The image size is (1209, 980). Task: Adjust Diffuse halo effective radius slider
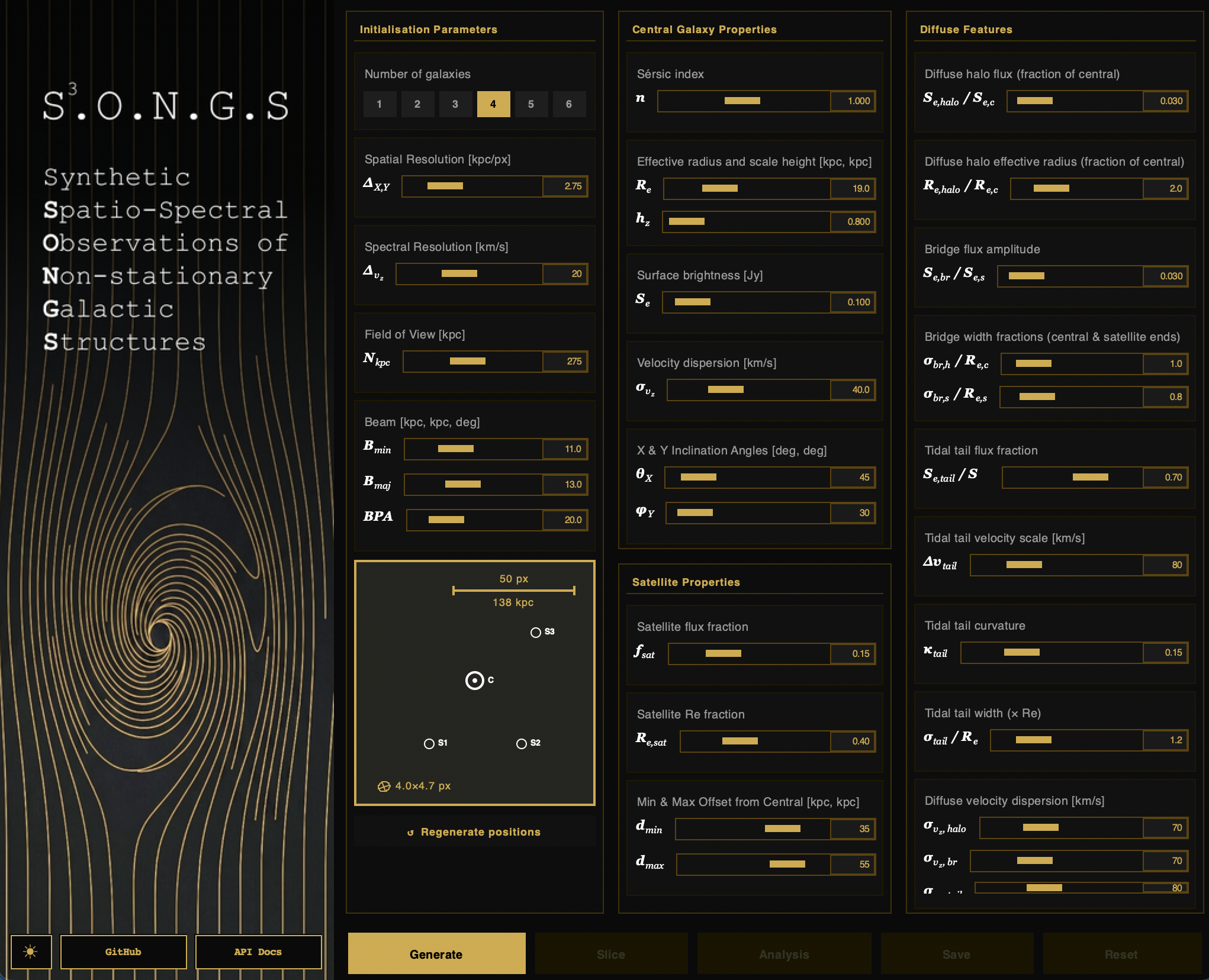[x=1076, y=189]
